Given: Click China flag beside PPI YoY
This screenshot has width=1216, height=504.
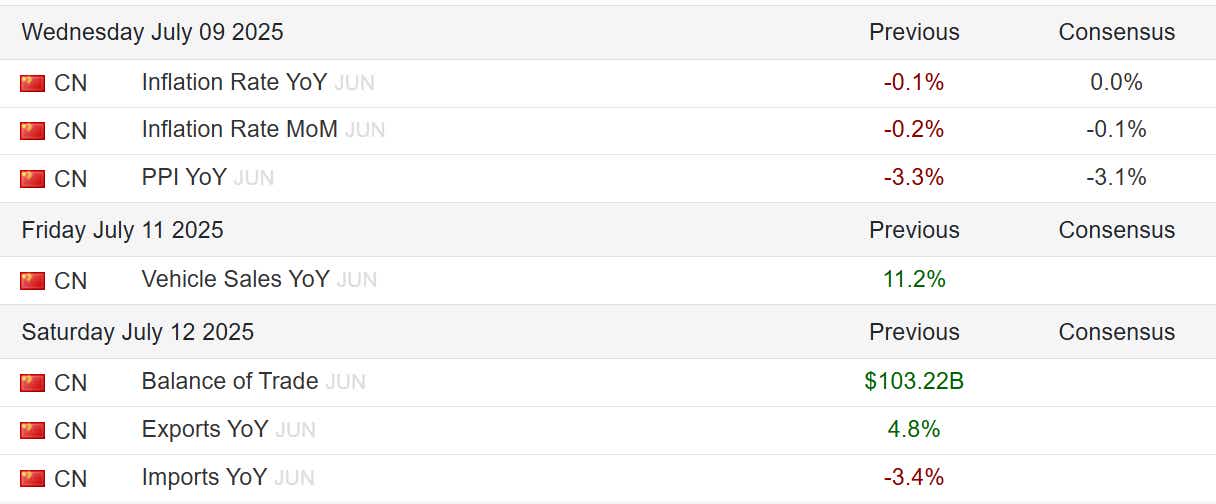Looking at the screenshot, I should click(33, 179).
